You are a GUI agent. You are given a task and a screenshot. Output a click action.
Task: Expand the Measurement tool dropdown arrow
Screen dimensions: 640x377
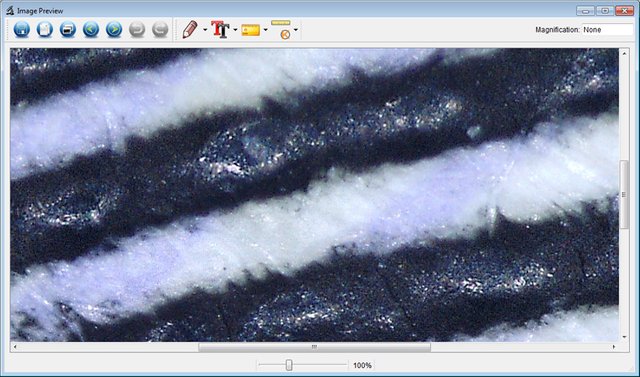click(x=265, y=29)
